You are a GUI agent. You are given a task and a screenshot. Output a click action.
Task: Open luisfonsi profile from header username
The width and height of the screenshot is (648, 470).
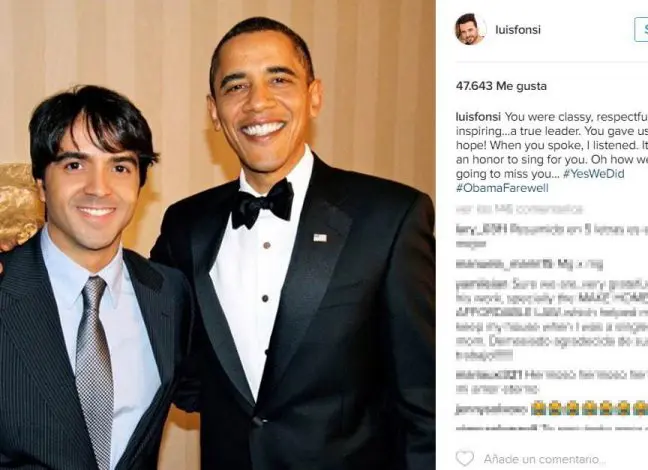[518, 29]
